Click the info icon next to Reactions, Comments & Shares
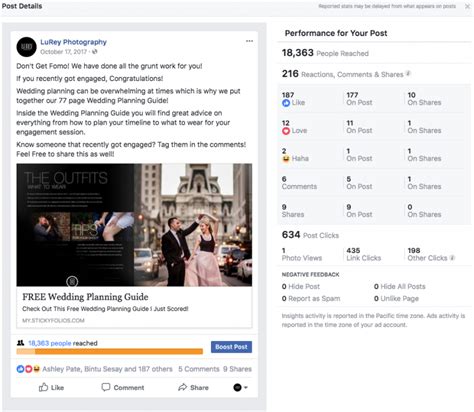This screenshot has width=474, height=412. pos(408,74)
